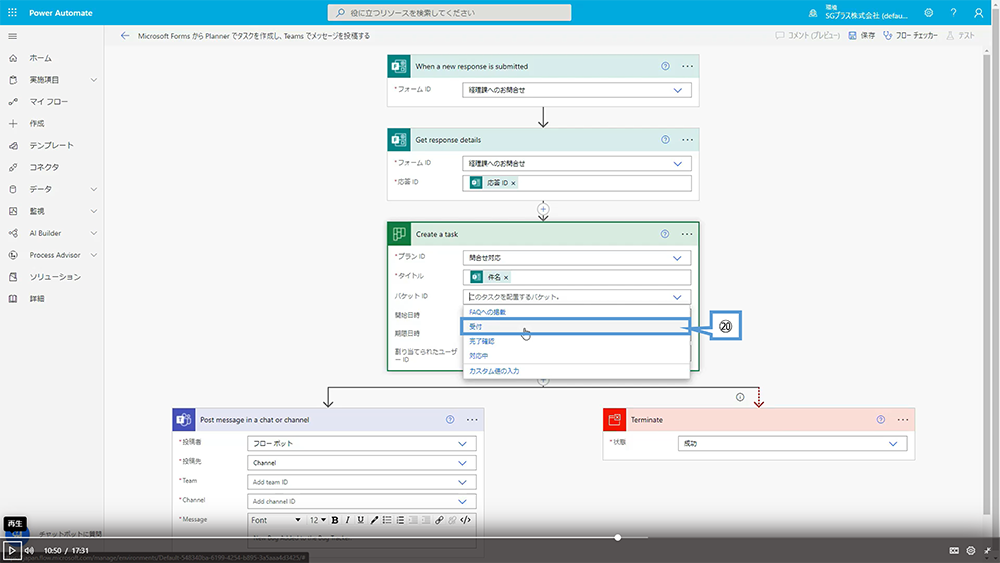Screen dimensions: 1000x563
Task: Select FAQへの掲載 bucket option
Action: [x=577, y=312]
